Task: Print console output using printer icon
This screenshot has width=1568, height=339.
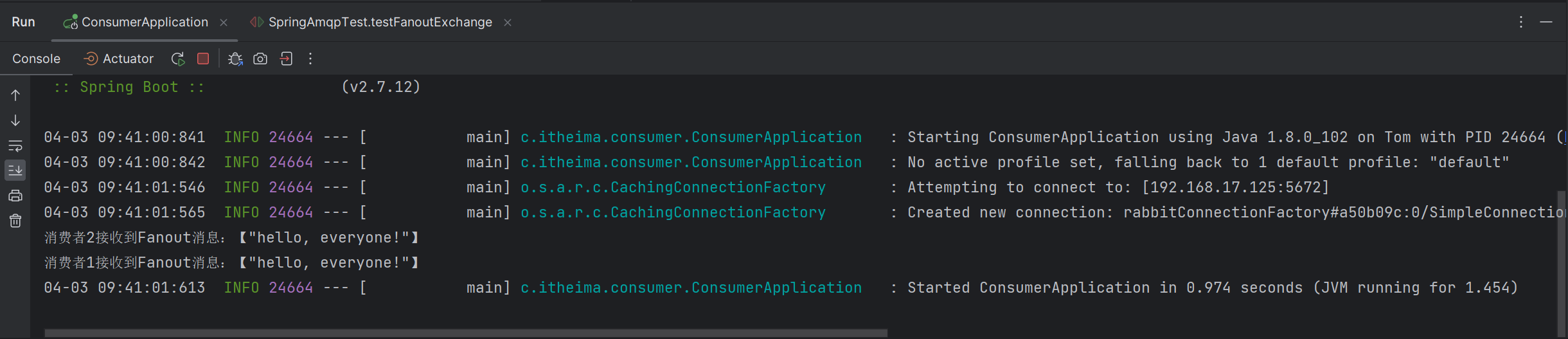Action: click(15, 196)
